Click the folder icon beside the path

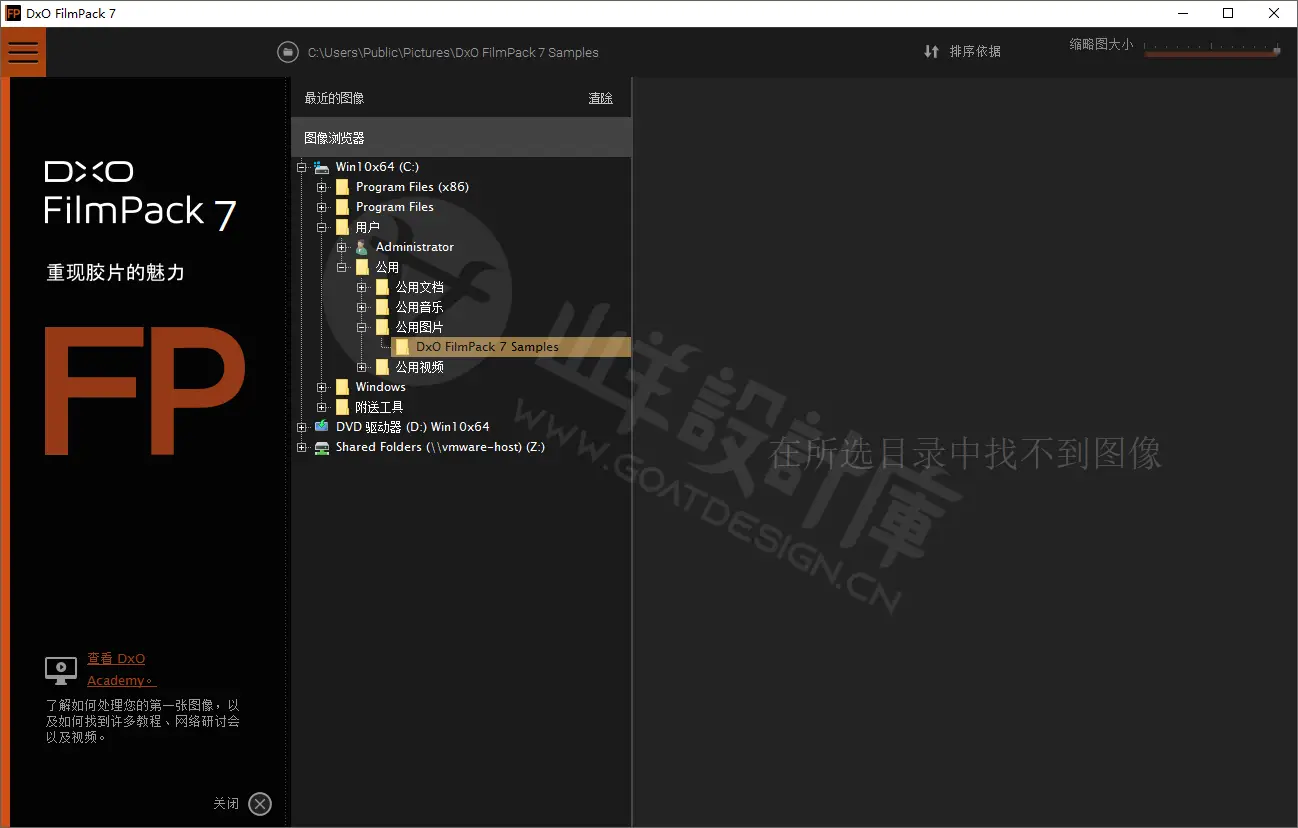point(288,52)
